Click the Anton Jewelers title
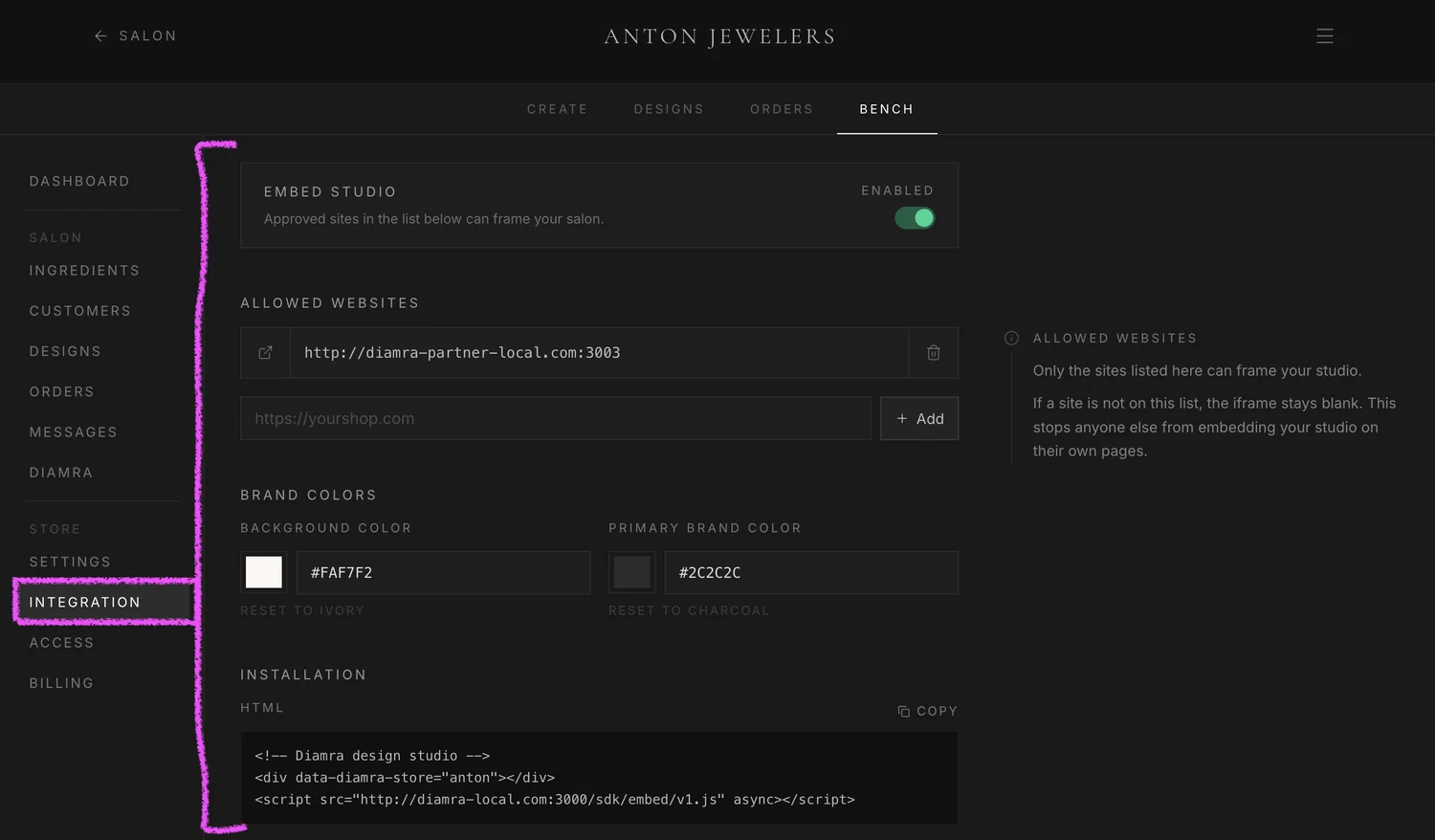 tap(719, 36)
